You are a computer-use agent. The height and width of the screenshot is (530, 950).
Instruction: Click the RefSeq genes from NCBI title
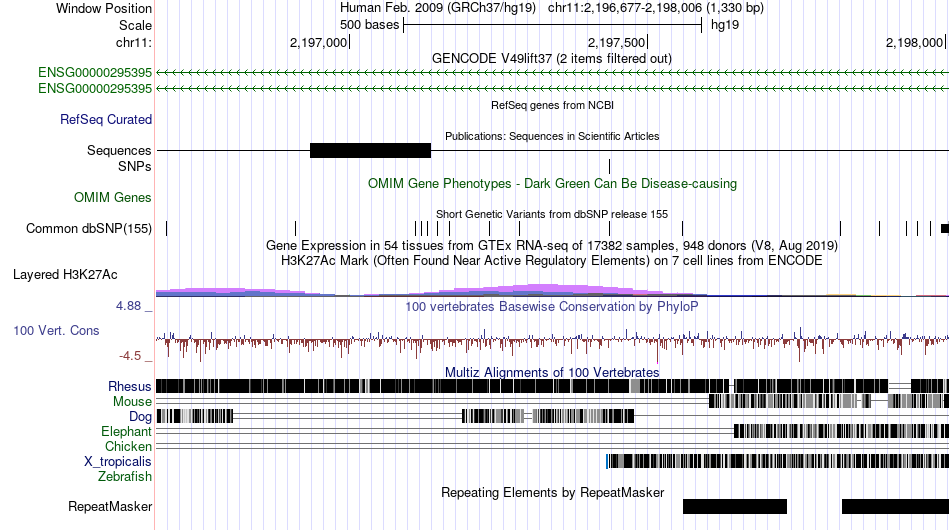coord(552,105)
